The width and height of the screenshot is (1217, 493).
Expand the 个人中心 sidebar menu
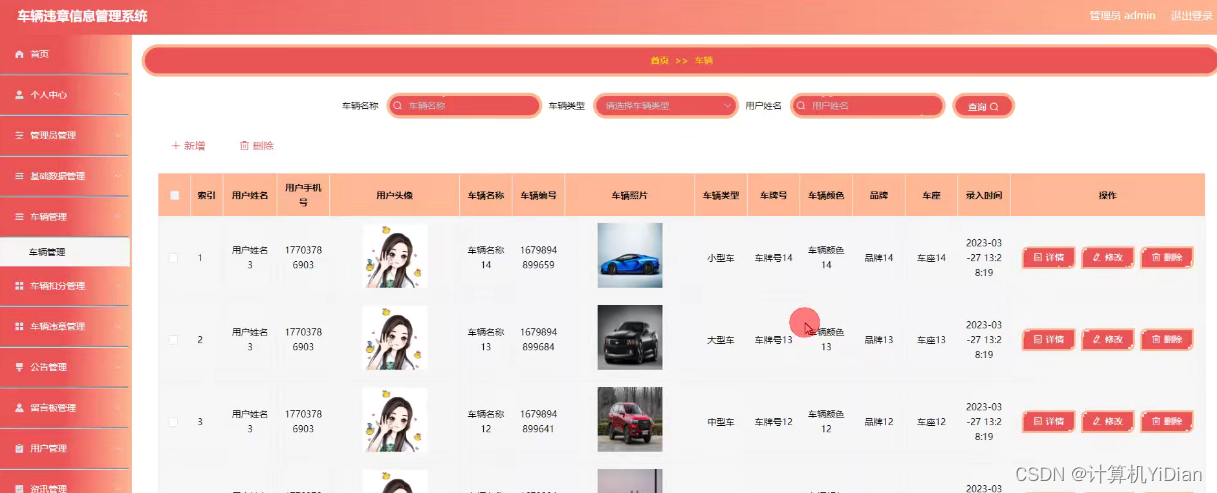65,95
